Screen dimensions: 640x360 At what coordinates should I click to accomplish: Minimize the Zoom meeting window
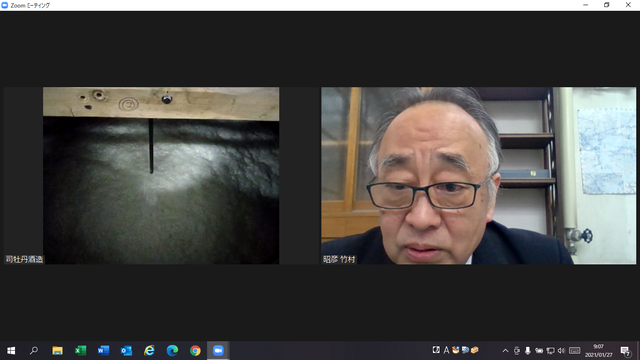pos(586,5)
